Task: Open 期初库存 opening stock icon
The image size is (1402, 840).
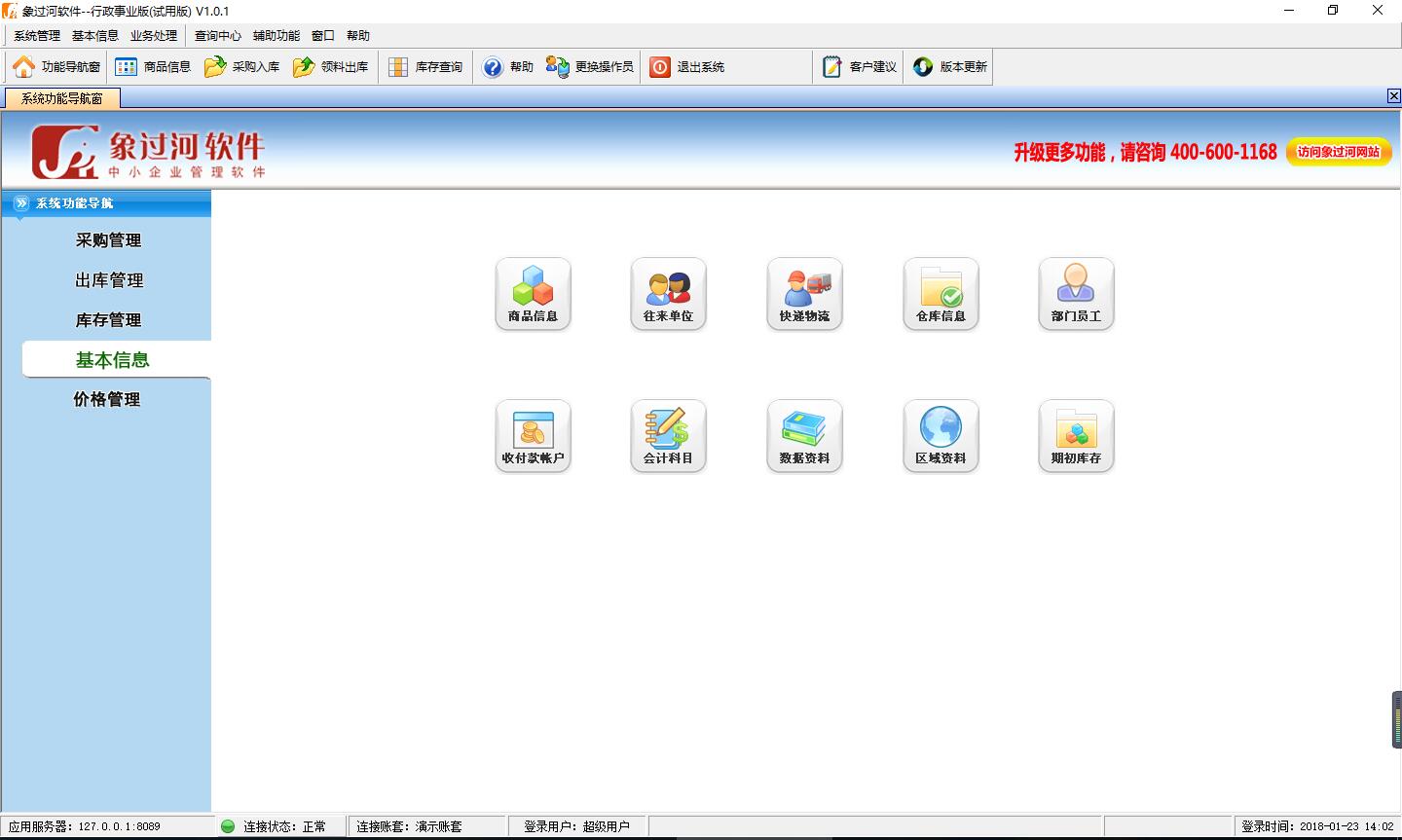Action: point(1076,436)
